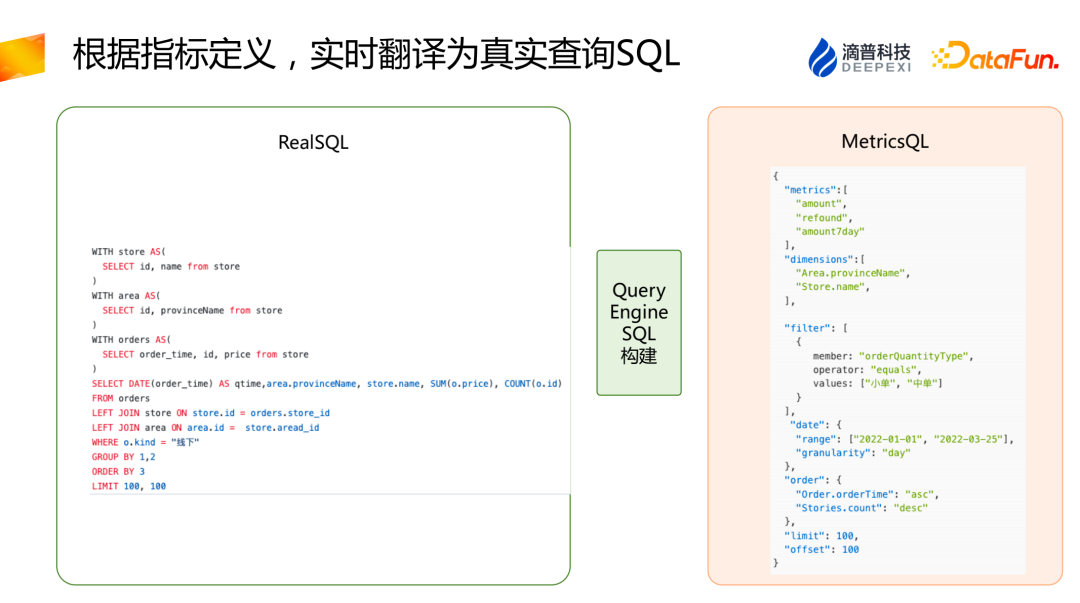Click the "Store.name" dimension

tap(833, 287)
